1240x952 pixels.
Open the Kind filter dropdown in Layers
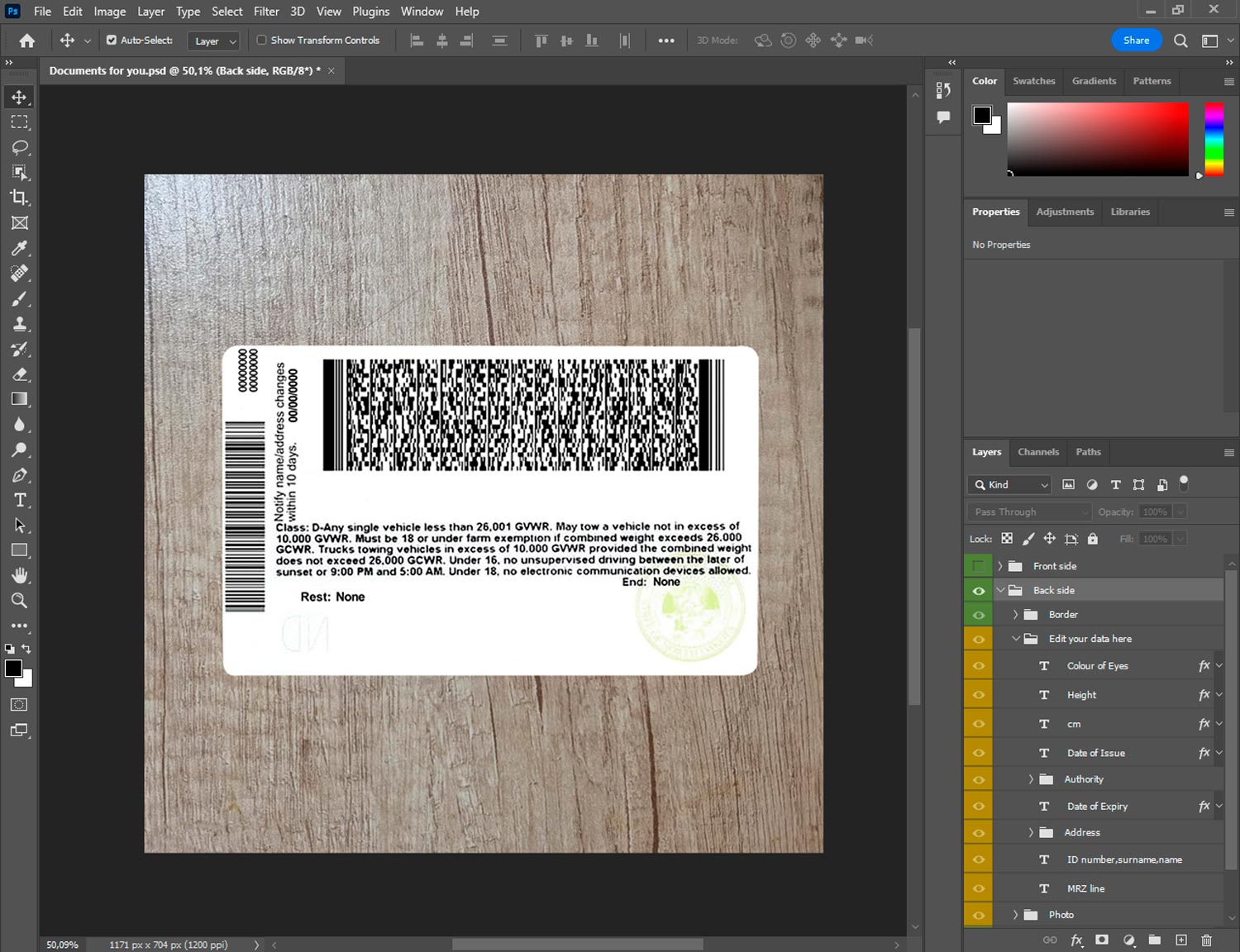[x=1011, y=485]
